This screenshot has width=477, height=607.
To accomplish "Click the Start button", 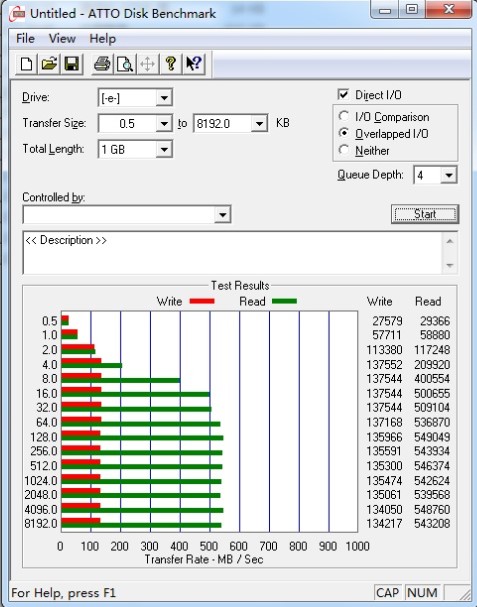I will point(425,214).
